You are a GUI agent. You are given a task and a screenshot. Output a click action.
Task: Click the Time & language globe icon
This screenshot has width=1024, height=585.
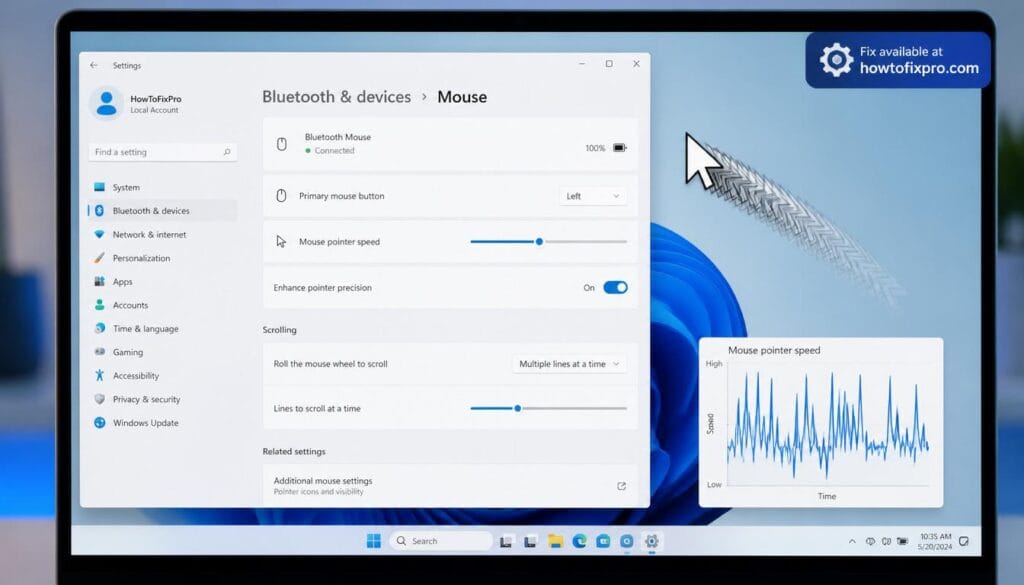coord(99,328)
